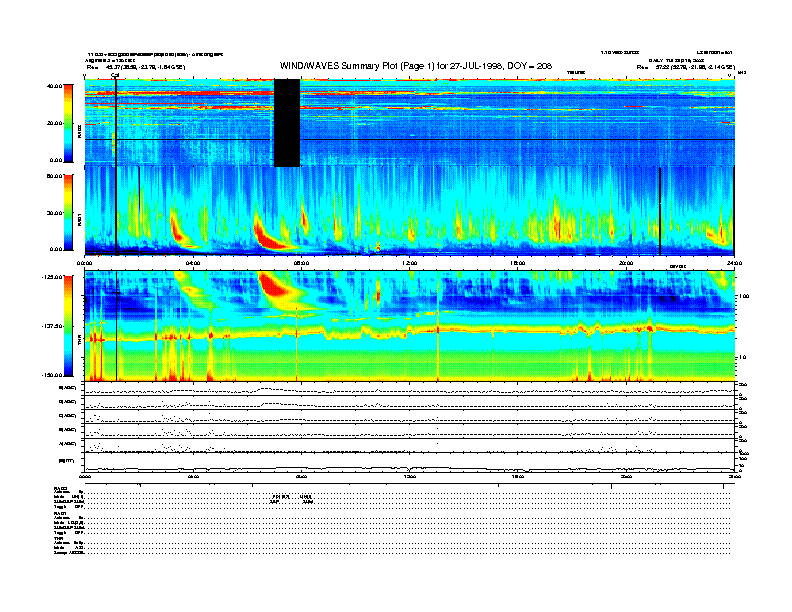Click the '10' tick on TNR right axis
This screenshot has width=792, height=612.
742,357
